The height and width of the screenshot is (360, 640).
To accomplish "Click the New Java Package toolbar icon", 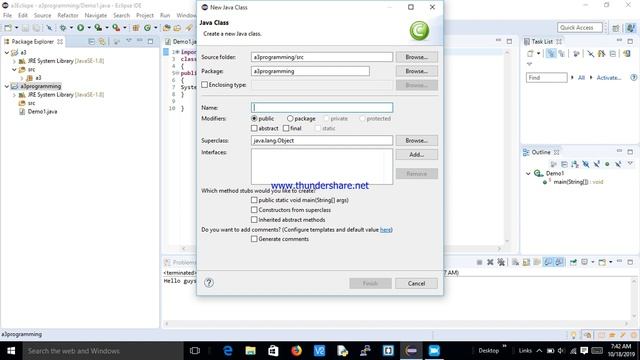I will 136,27.
